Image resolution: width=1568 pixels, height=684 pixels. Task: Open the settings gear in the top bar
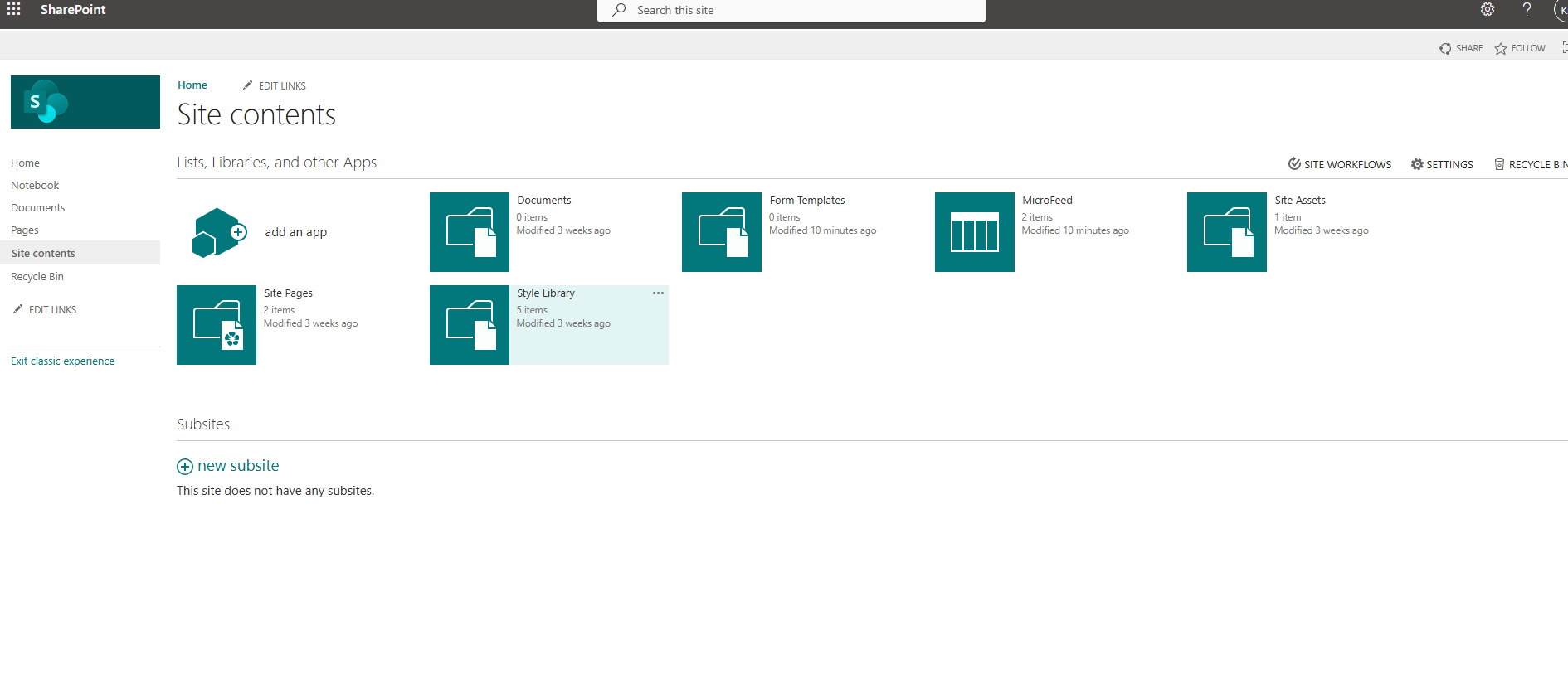(1488, 9)
